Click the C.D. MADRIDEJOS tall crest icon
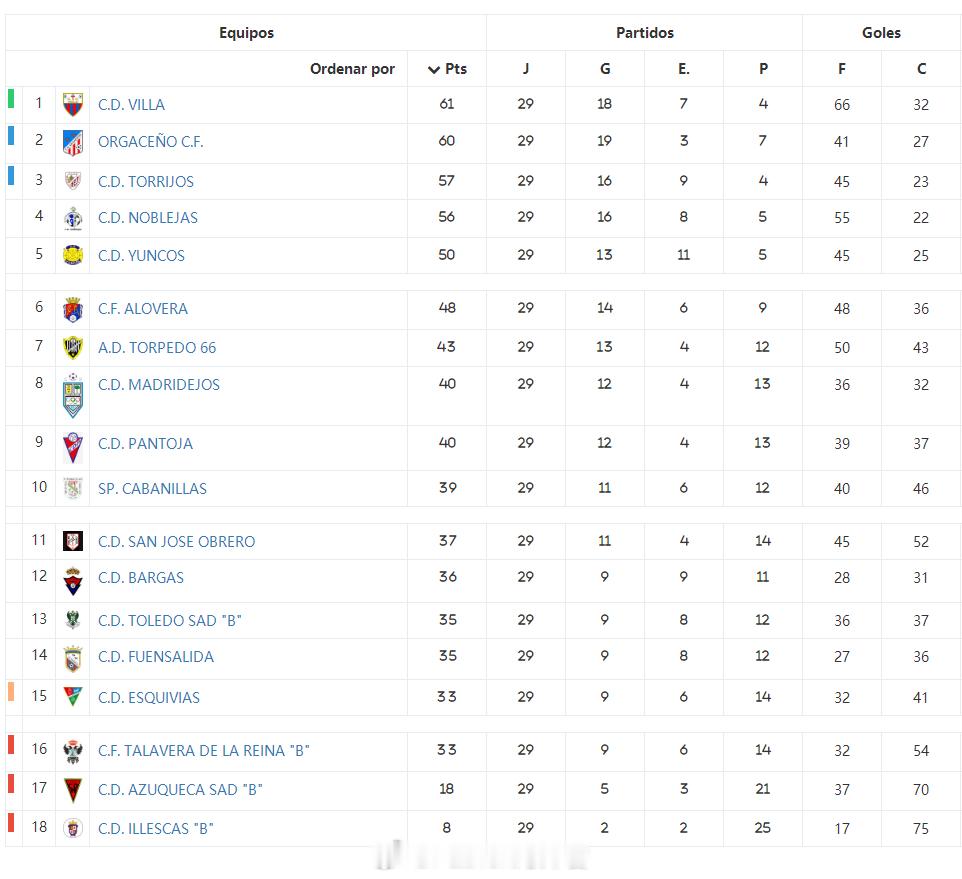Screen dimensions: 962x879 coord(73,396)
